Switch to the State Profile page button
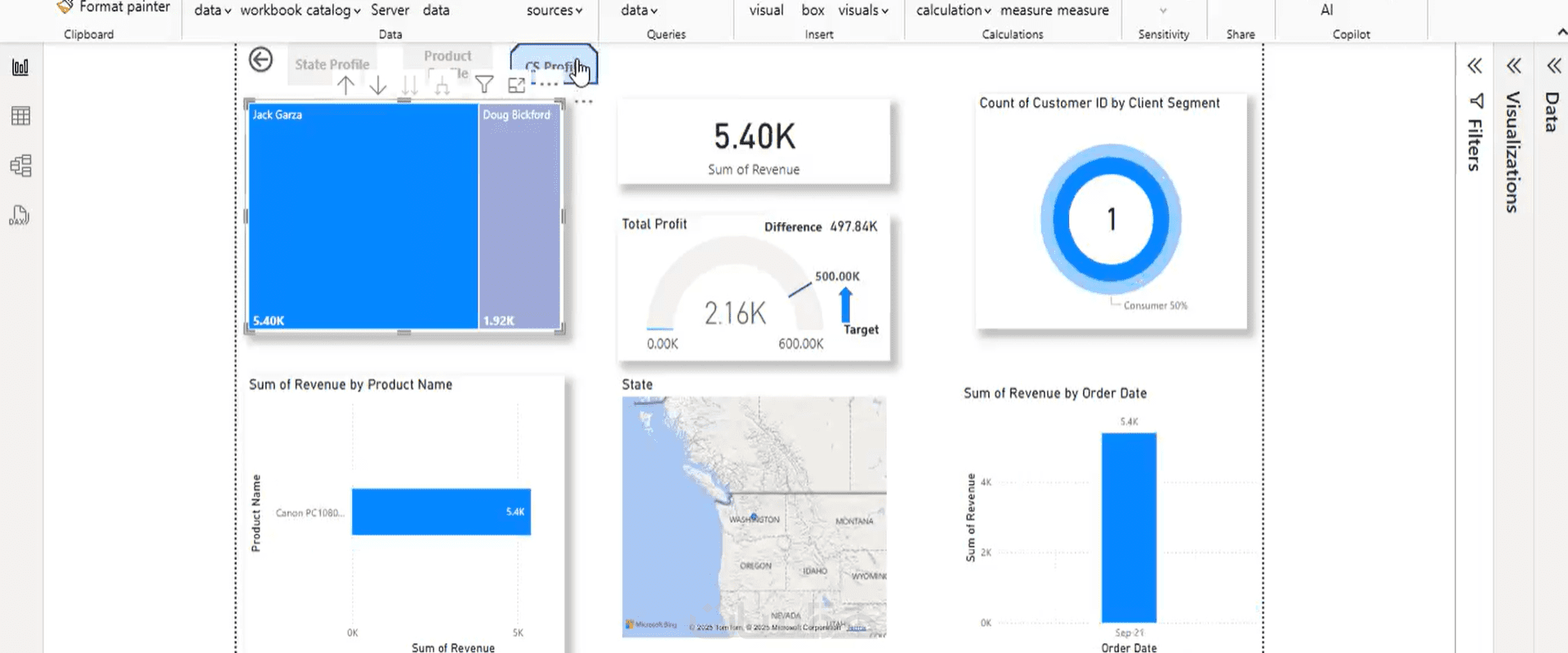This screenshot has height=653, width=1568. pos(332,64)
